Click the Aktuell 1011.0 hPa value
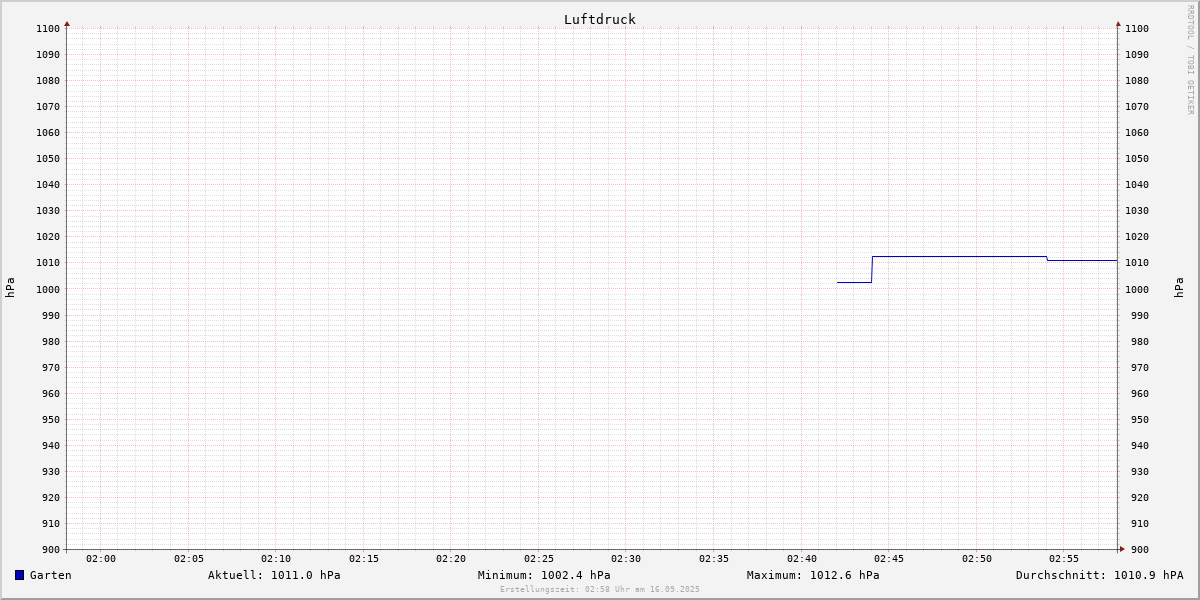 click(274, 575)
